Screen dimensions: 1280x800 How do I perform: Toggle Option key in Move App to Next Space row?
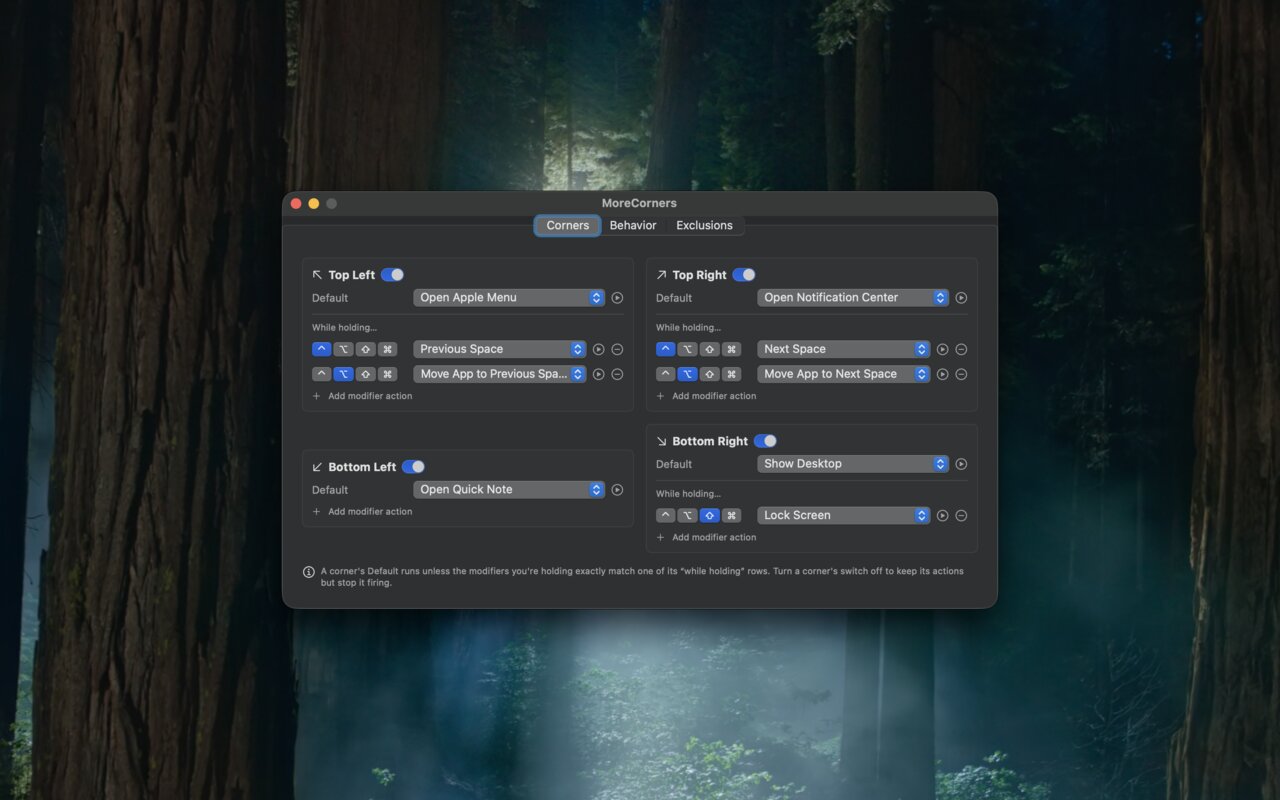coord(687,374)
